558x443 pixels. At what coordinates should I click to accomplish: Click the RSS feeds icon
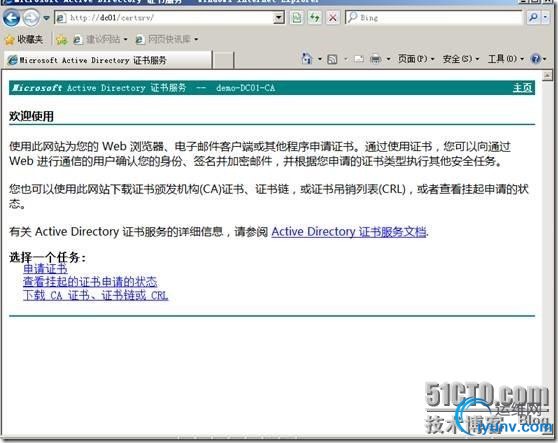(x=332, y=59)
